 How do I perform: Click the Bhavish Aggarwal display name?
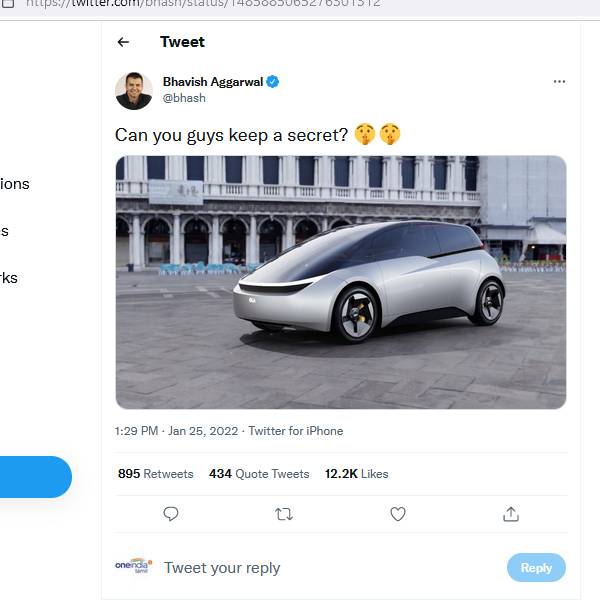(x=212, y=82)
